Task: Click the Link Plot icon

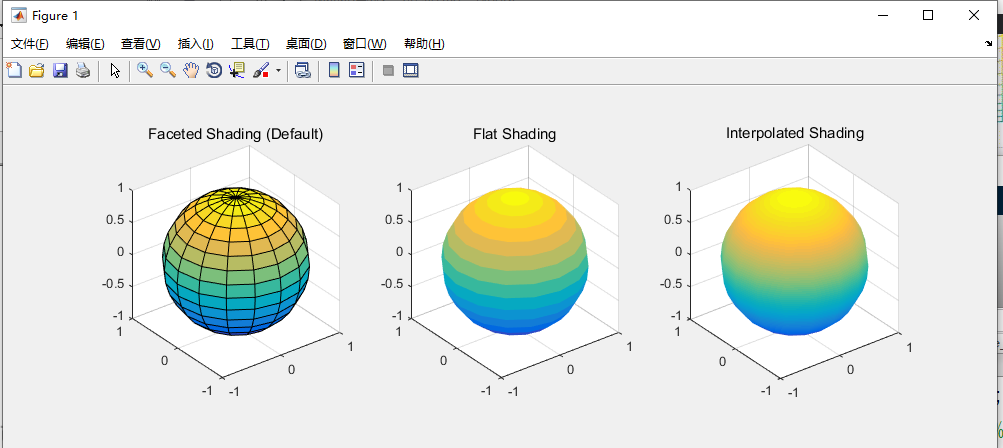Action: coord(303,70)
